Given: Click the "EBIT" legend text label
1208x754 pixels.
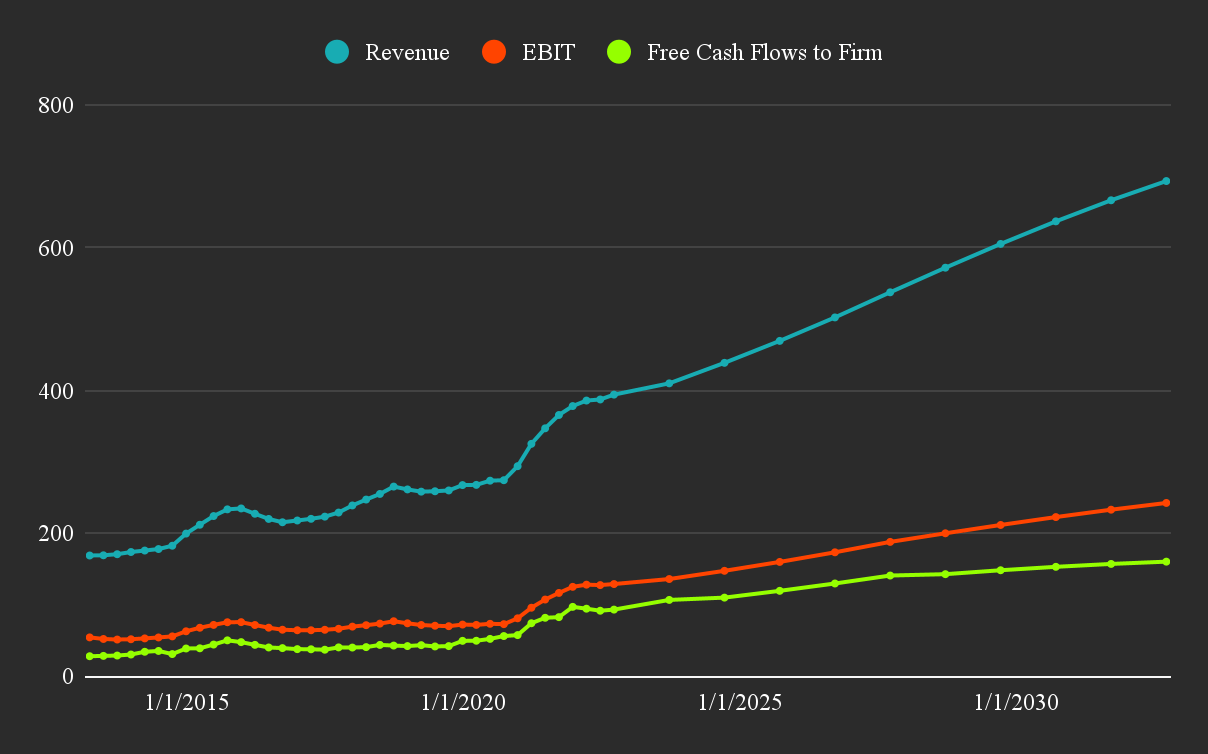Looking at the screenshot, I should coord(546,52).
